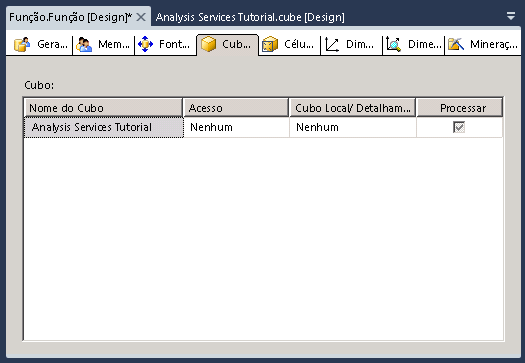
Task: Open the Geral tab with user-database icon
Action: point(22,45)
